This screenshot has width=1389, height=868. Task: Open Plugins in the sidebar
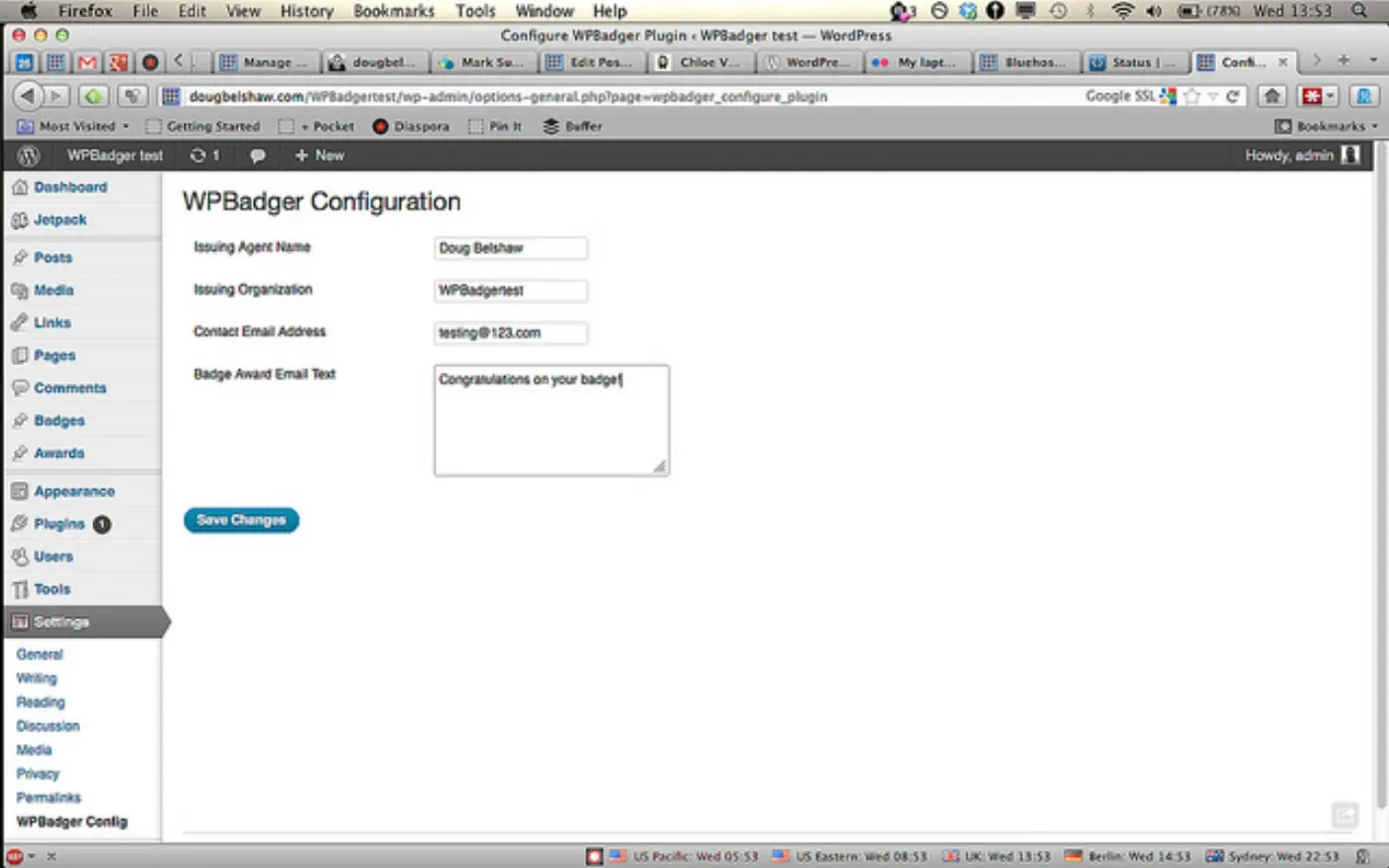(59, 525)
